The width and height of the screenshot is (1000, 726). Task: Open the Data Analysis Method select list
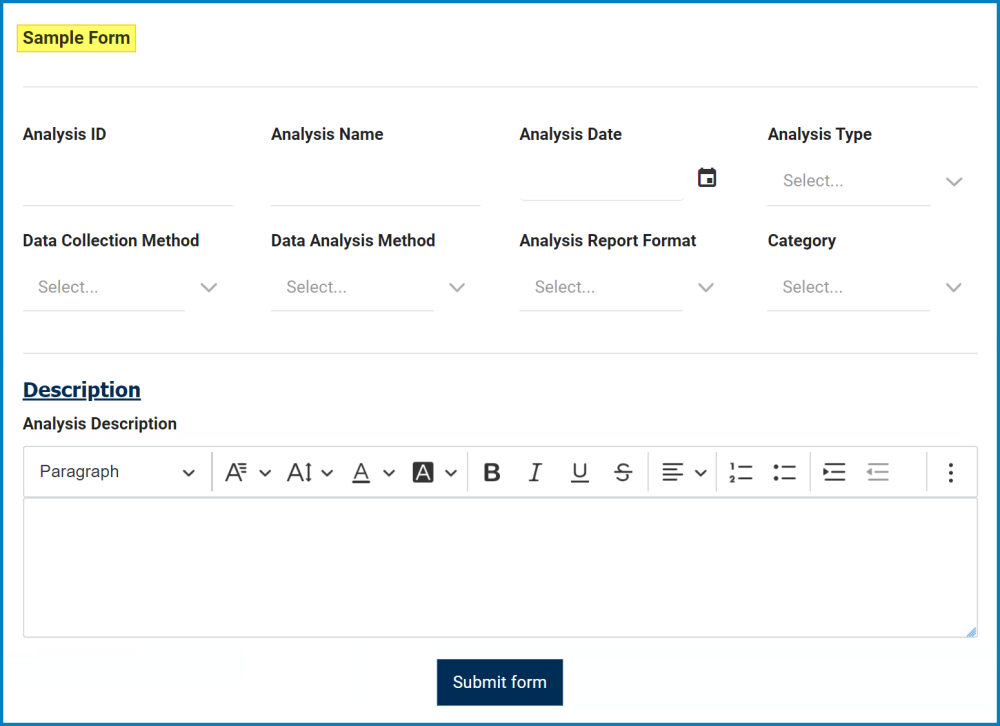tap(368, 288)
